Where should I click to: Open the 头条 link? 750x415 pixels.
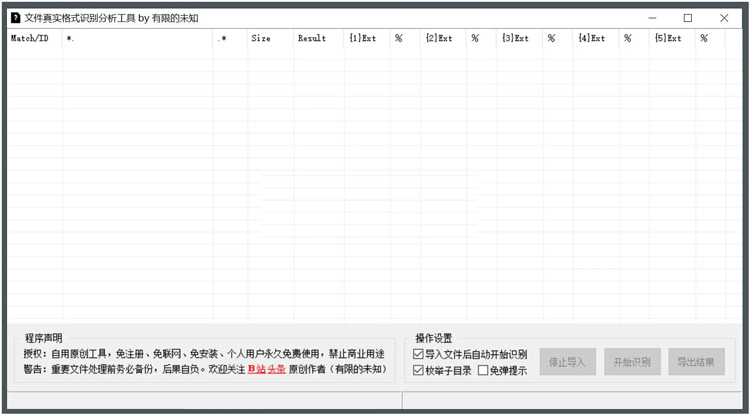point(276,370)
